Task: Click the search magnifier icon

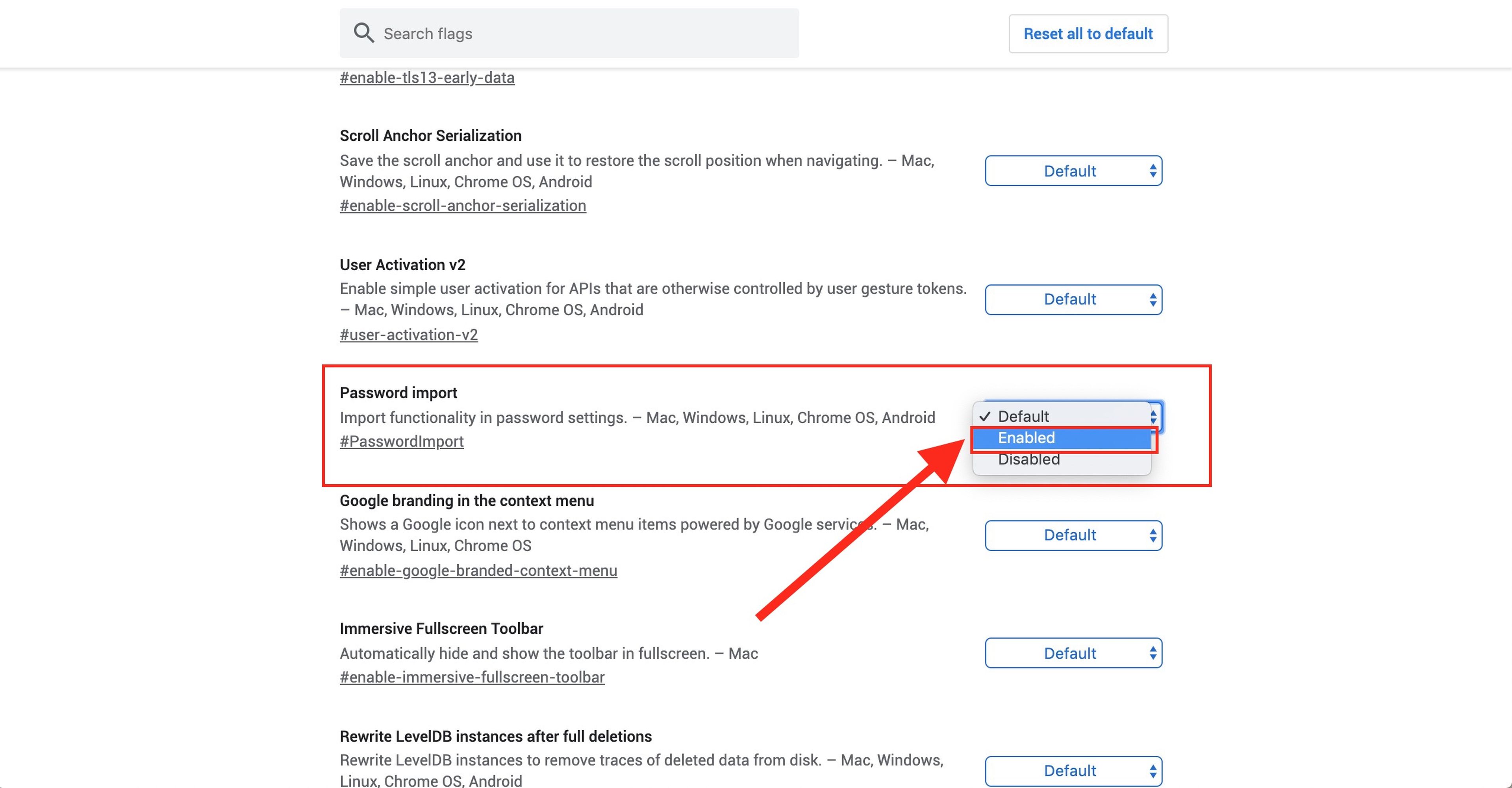Action: [x=363, y=33]
